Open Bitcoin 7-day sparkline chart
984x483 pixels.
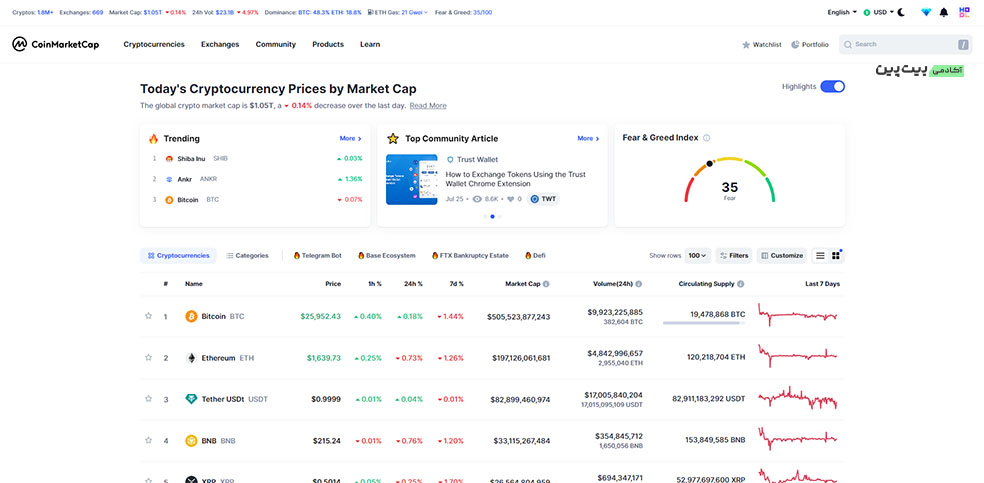[798, 316]
